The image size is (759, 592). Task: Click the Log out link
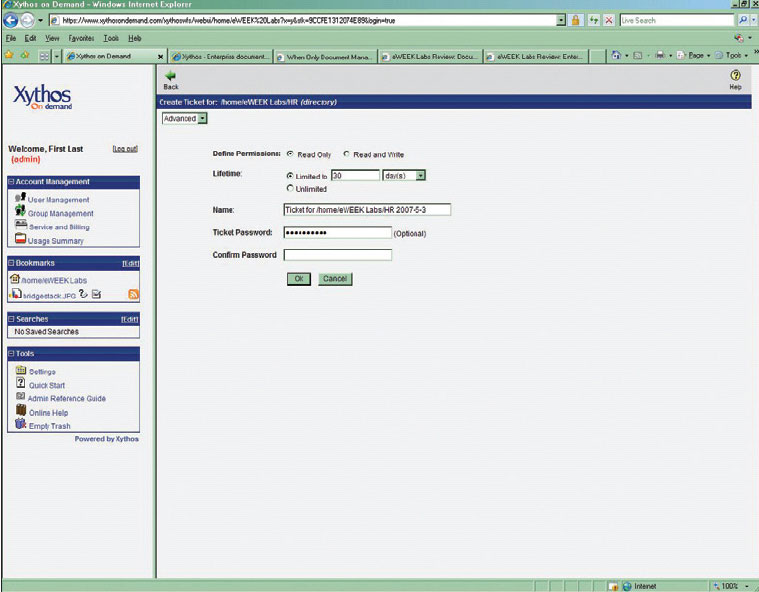125,148
